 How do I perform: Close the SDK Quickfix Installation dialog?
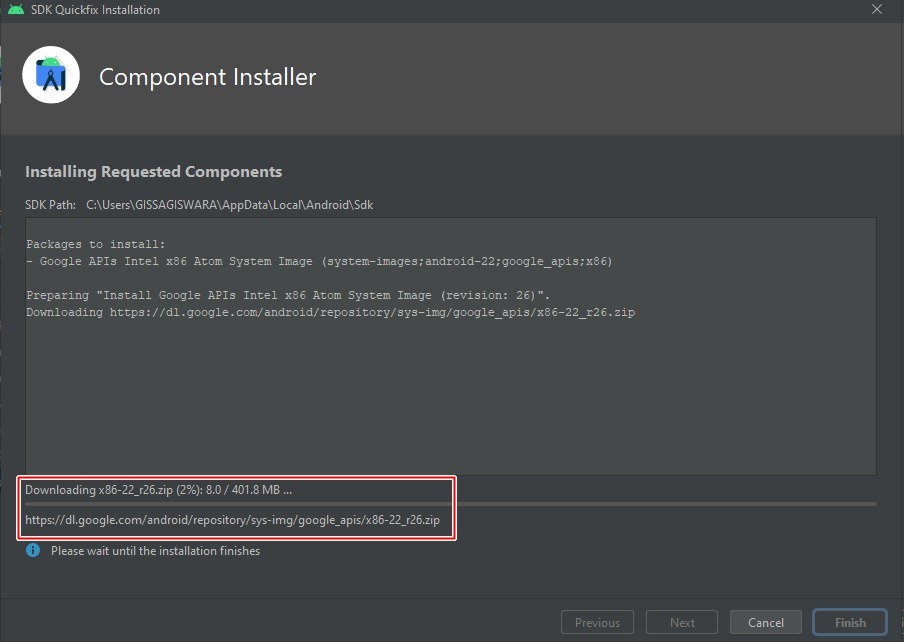[877, 10]
